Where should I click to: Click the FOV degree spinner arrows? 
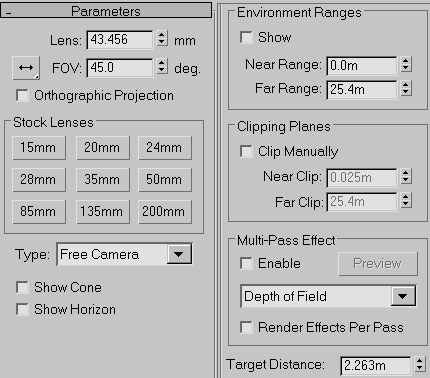[162, 66]
